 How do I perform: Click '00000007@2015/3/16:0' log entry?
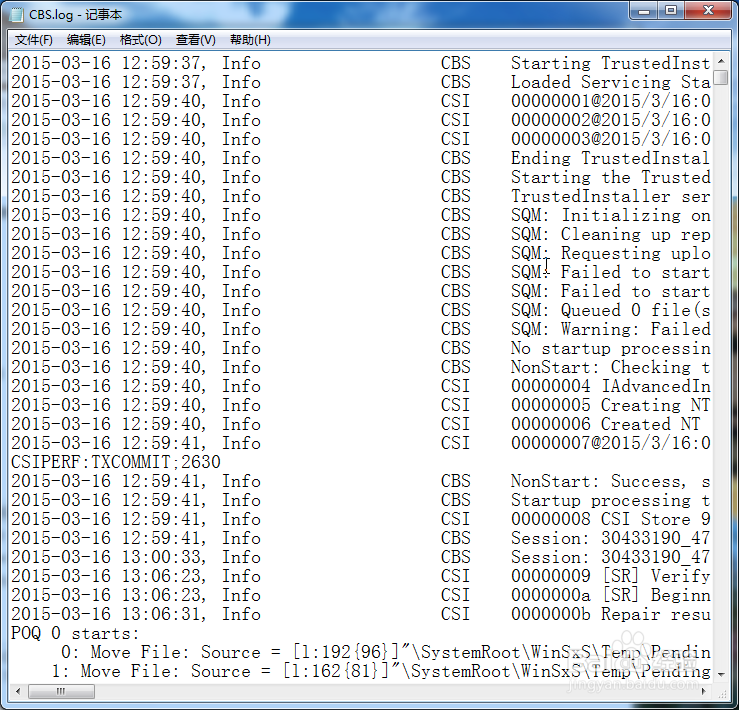pyautogui.click(x=610, y=443)
